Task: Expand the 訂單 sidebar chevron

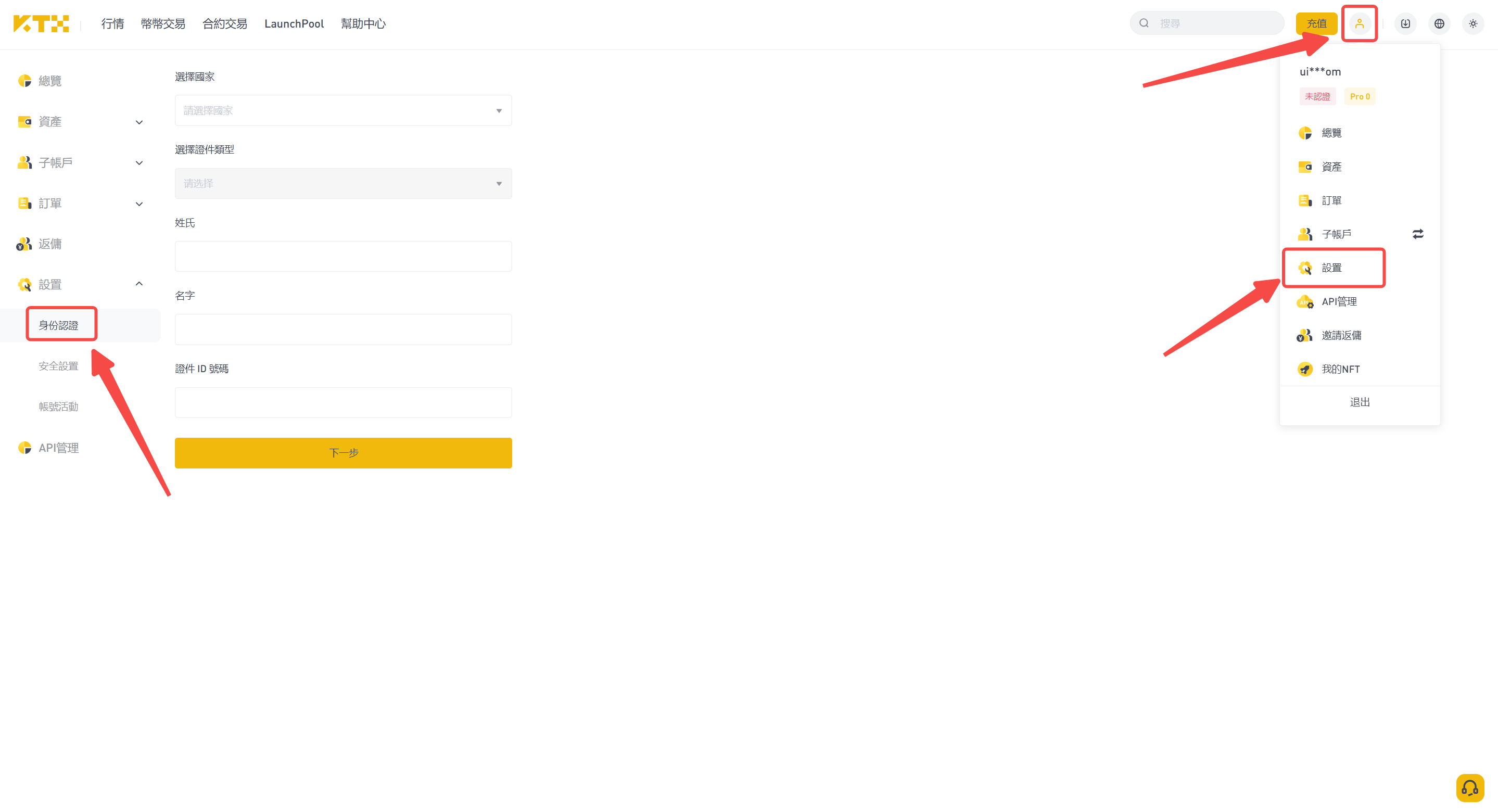Action: pyautogui.click(x=139, y=204)
